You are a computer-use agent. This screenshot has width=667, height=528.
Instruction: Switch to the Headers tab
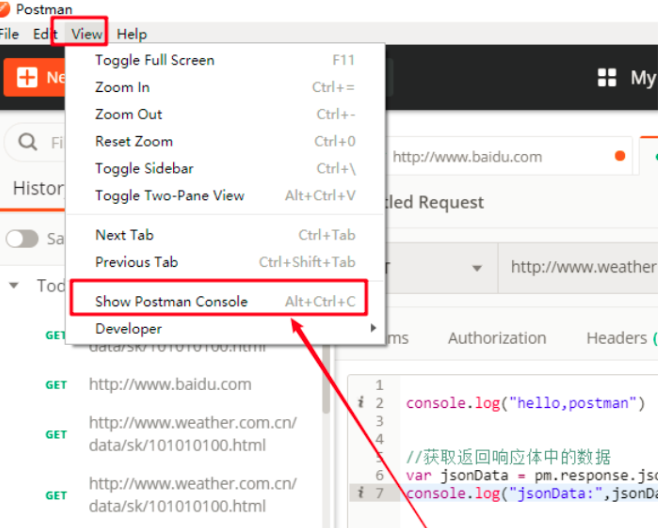point(621,338)
